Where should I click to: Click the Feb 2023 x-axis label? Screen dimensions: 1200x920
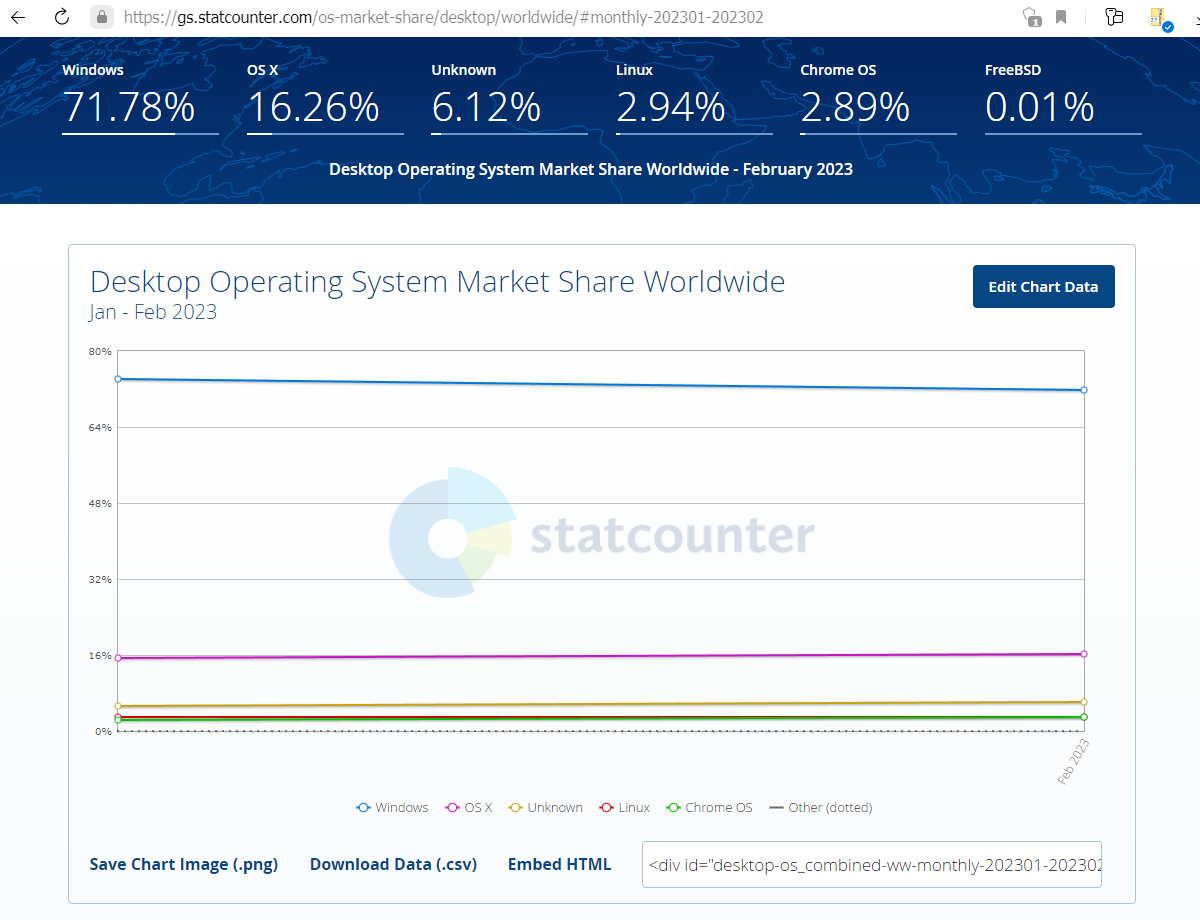tap(1074, 762)
